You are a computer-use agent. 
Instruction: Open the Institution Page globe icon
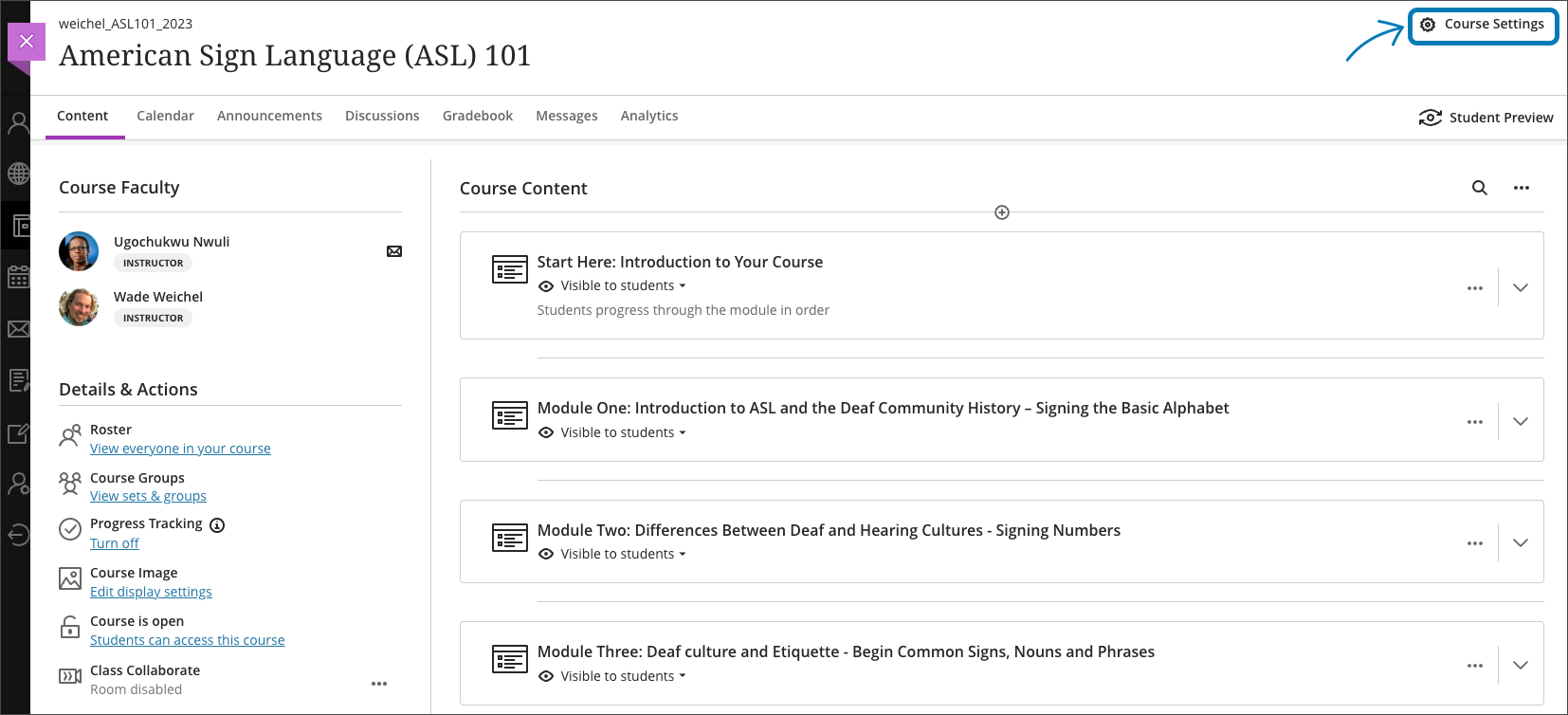[17, 174]
